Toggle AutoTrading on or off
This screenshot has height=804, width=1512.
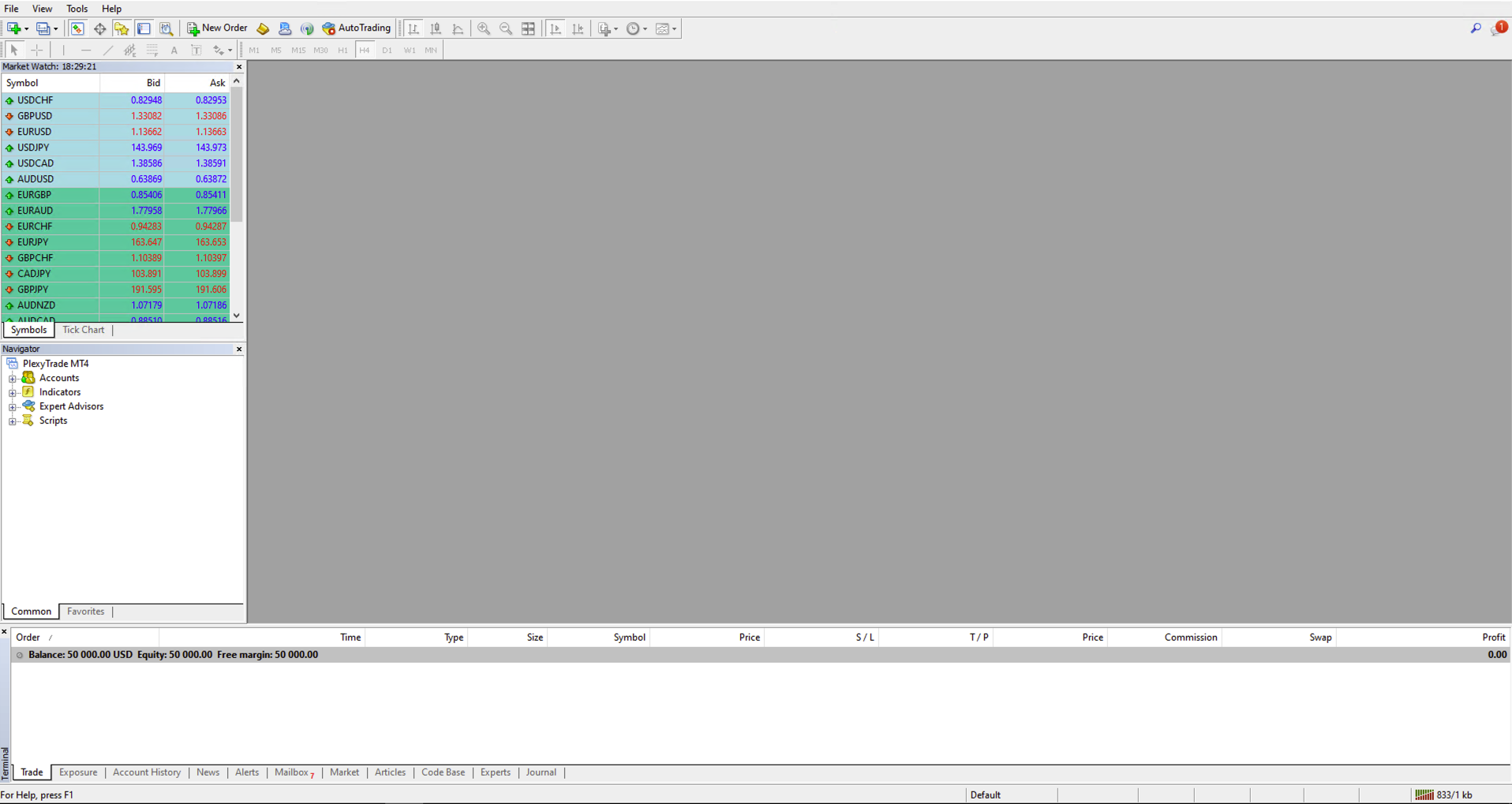(x=356, y=28)
